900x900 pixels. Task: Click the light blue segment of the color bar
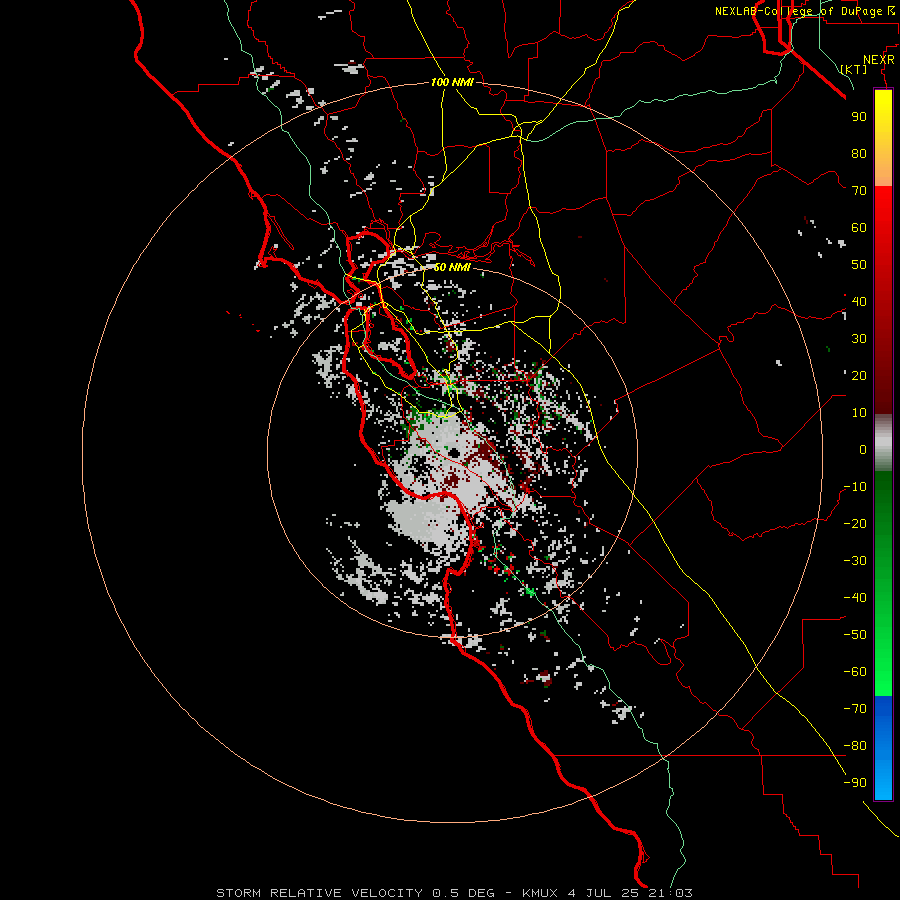pos(883,776)
